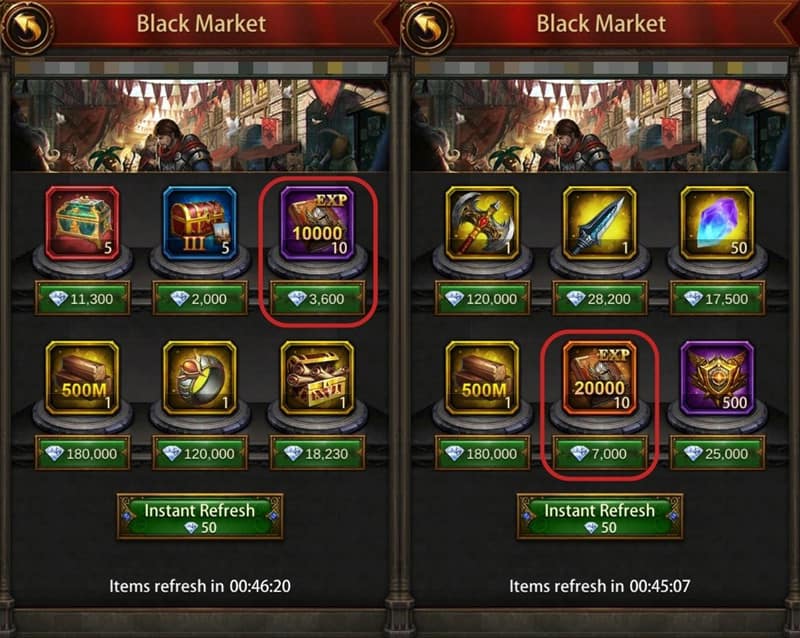Click the 18,230 gems price button
Image resolution: width=800 pixels, height=638 pixels.
coord(317,453)
